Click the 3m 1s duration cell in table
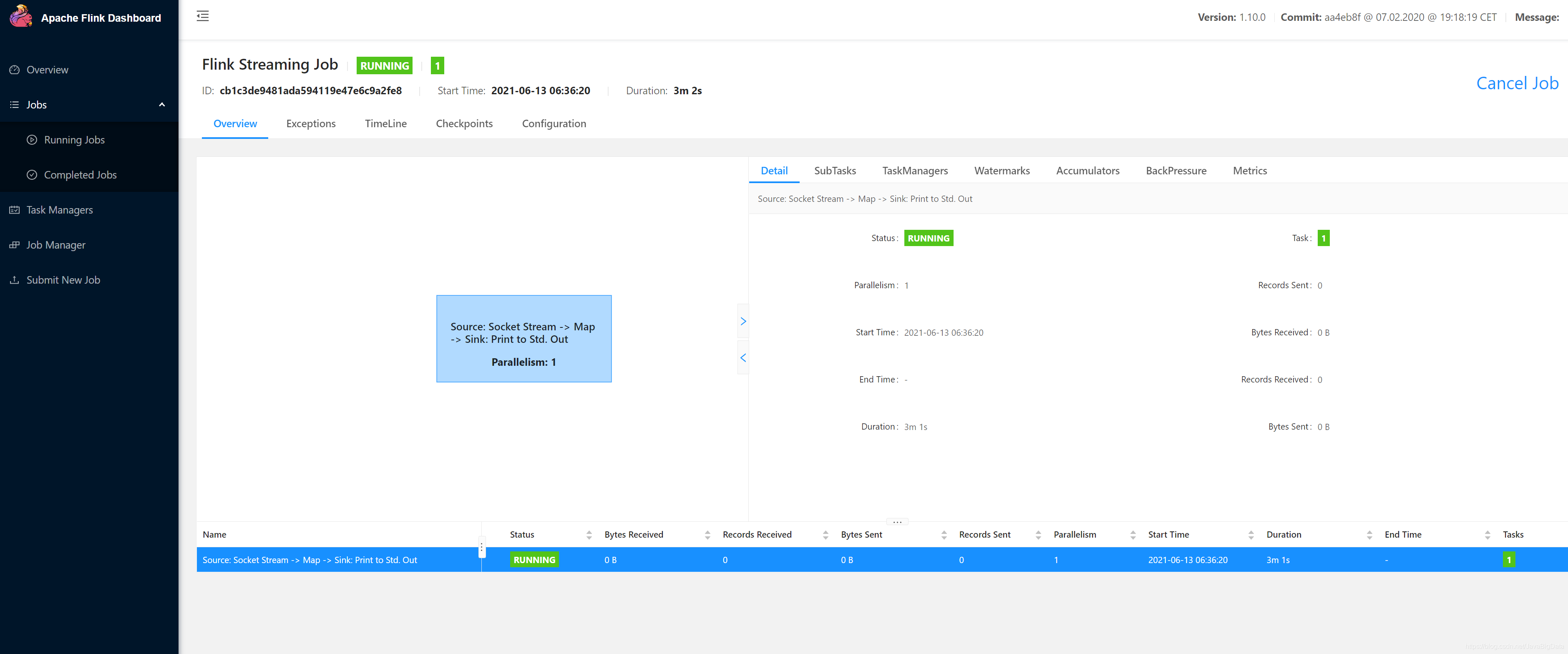Image resolution: width=1568 pixels, height=654 pixels. click(1278, 560)
